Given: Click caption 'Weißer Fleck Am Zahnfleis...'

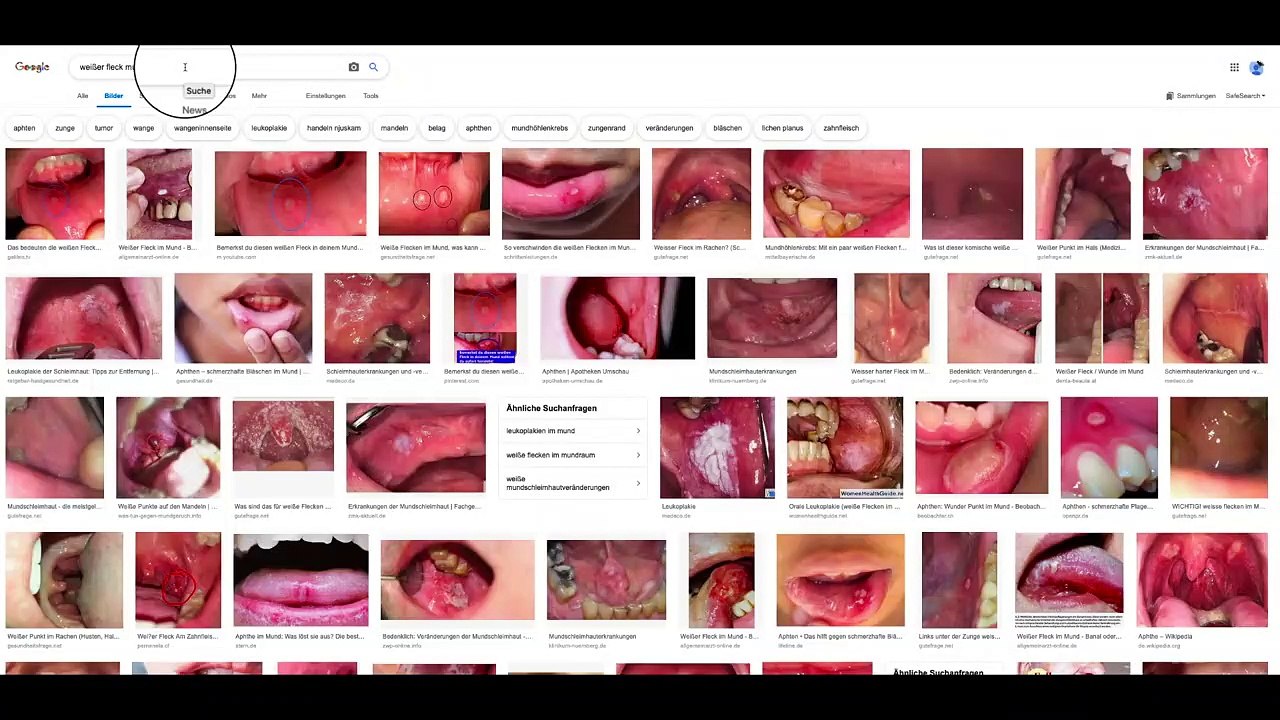Looking at the screenshot, I should click(178, 637).
